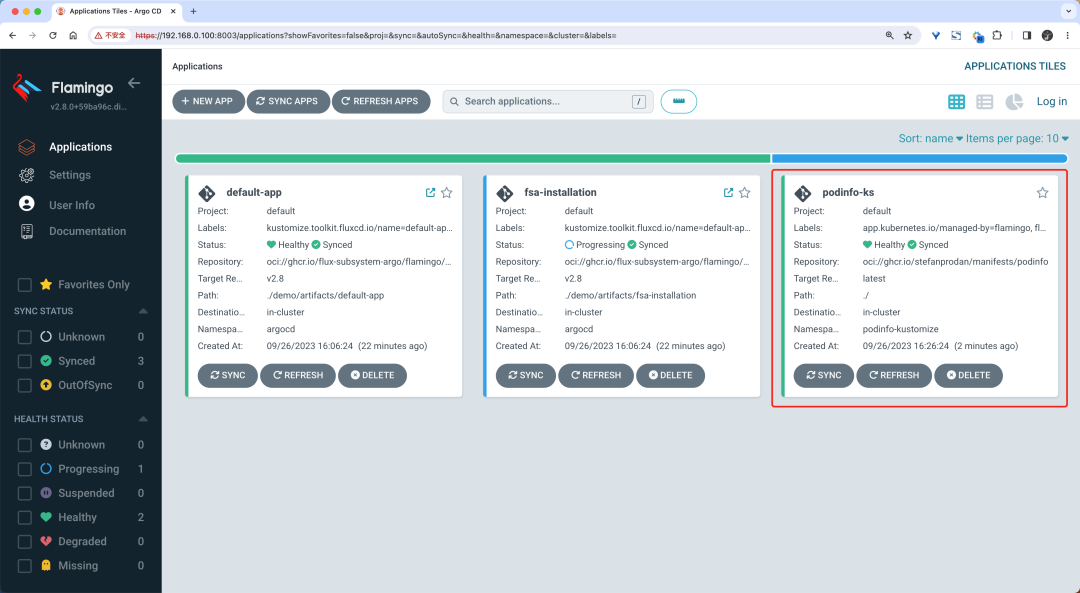Check the Progressing health filter

click(x=25, y=469)
